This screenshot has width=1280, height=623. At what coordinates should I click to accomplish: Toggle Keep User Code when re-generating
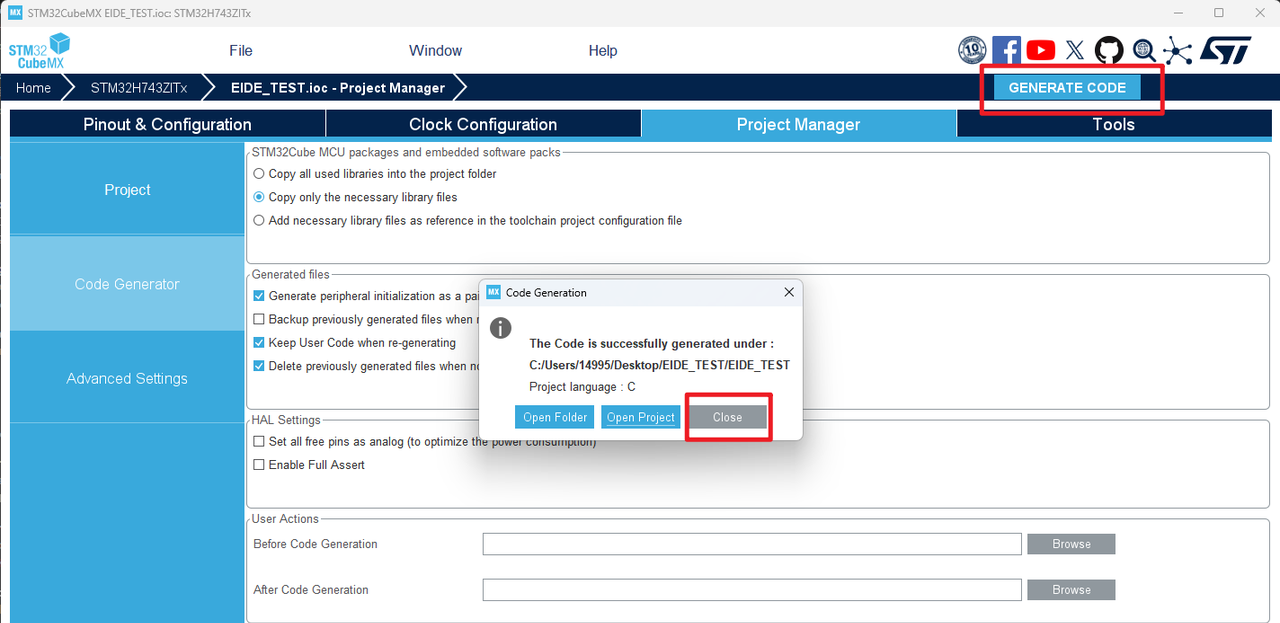(259, 342)
